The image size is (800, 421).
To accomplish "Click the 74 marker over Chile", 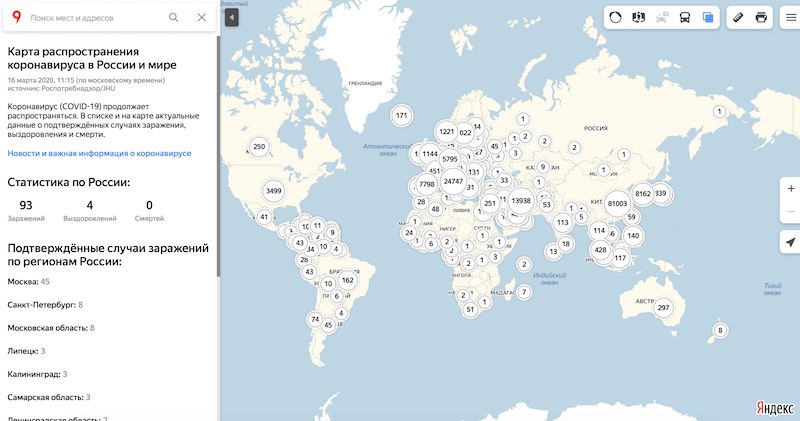I will (315, 319).
